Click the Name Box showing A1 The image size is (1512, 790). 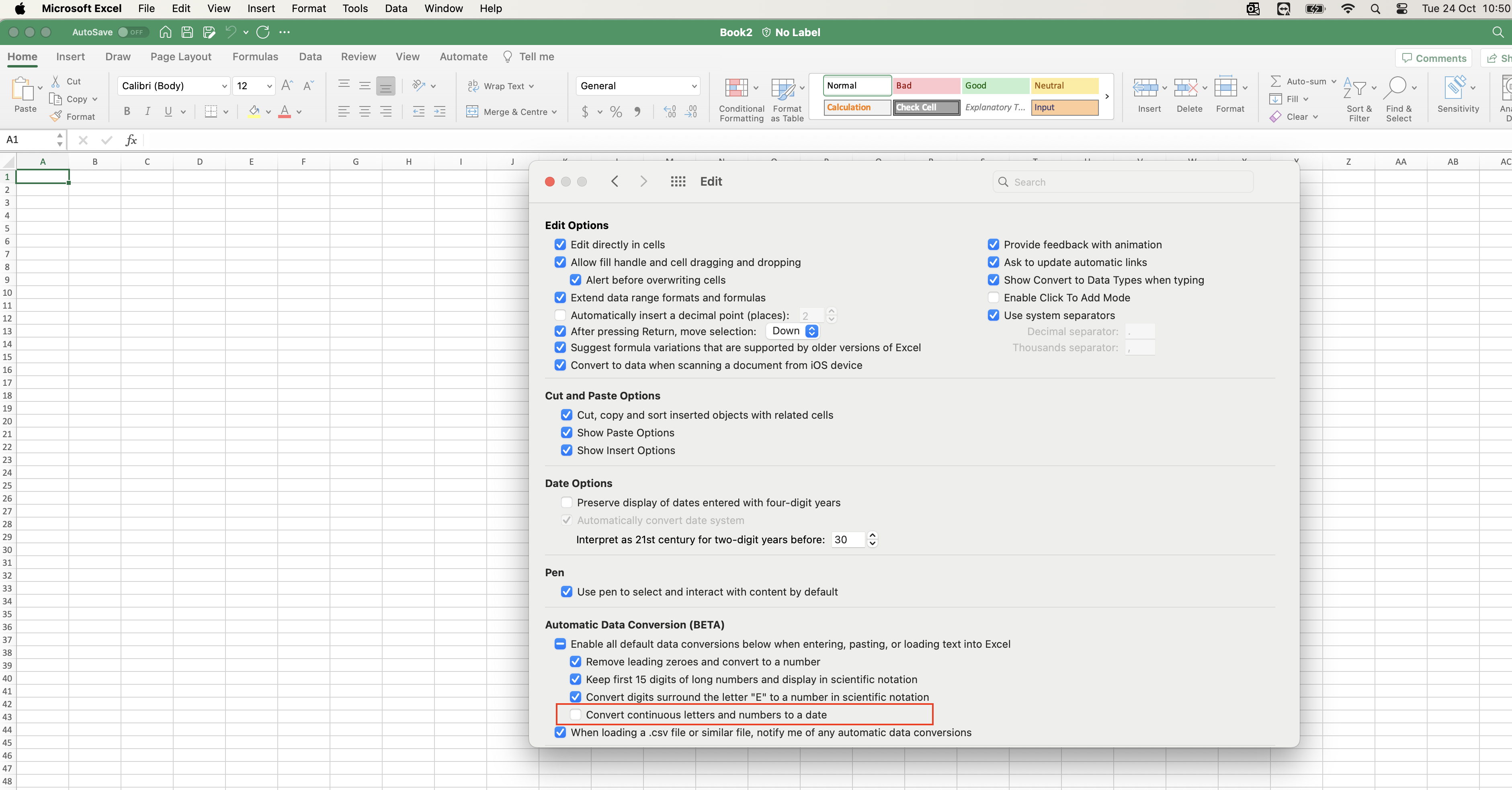coord(33,140)
